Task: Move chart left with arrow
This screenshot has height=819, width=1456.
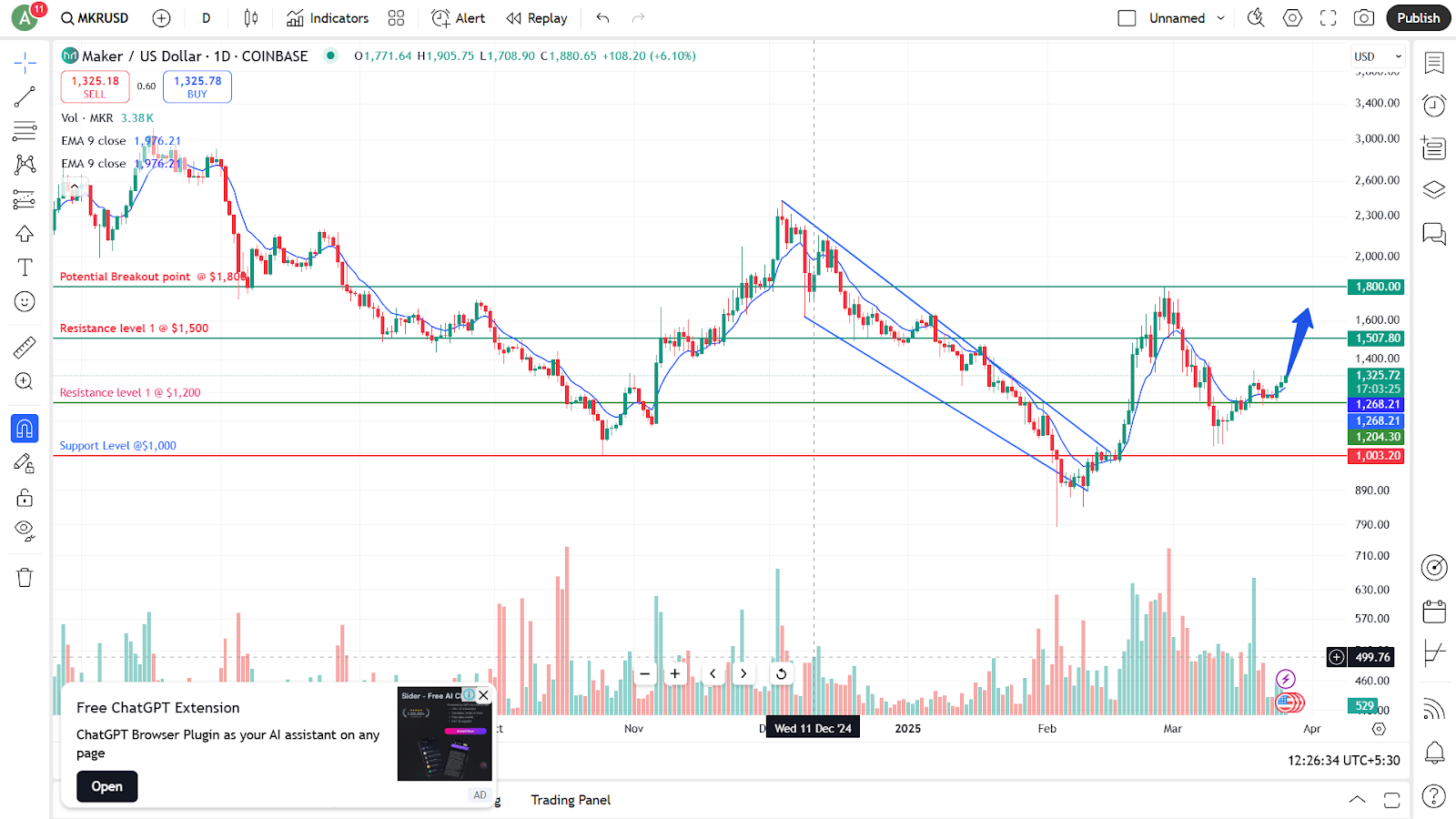Action: coord(713,674)
